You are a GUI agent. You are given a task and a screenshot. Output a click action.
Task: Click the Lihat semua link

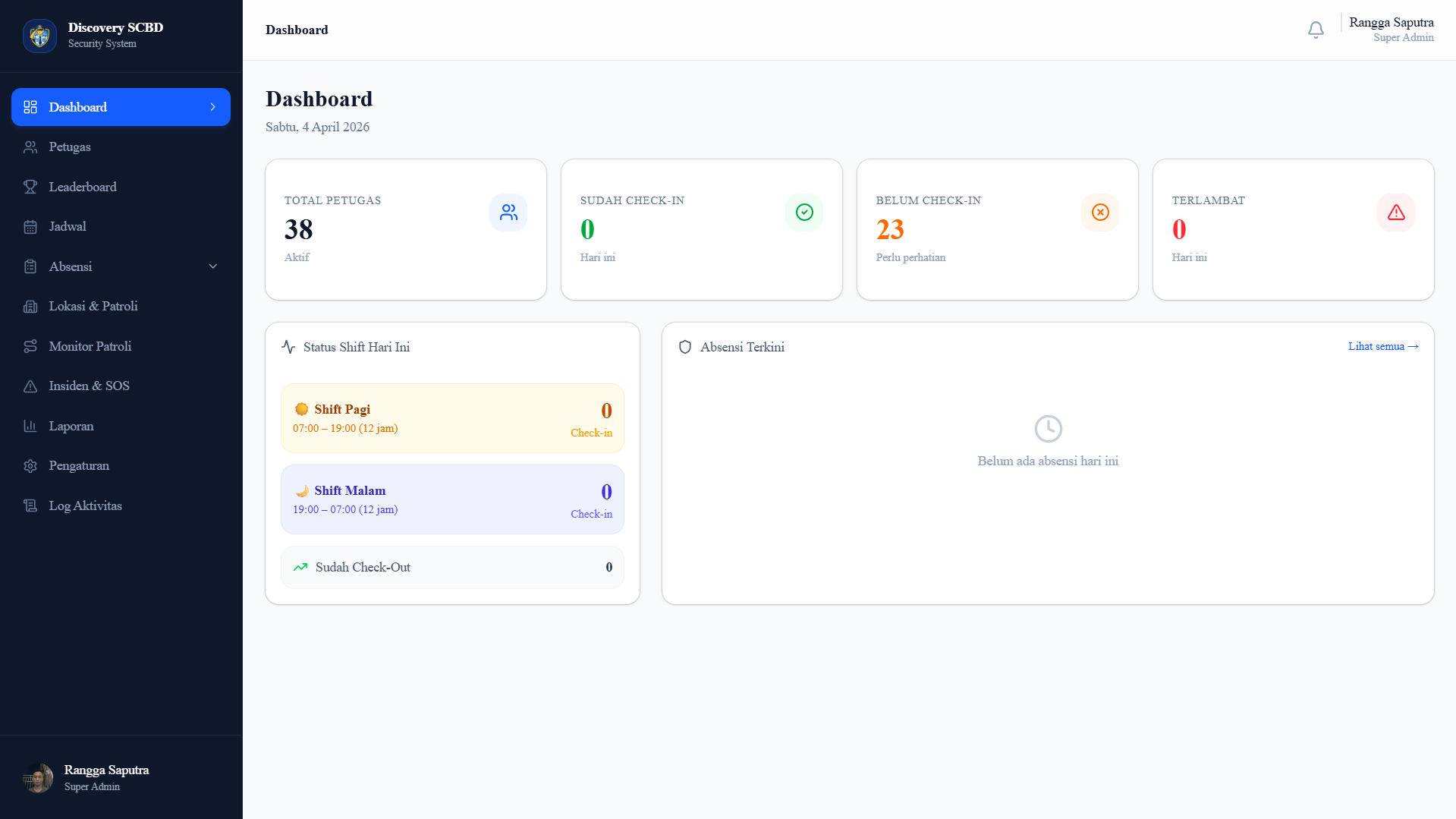(x=1382, y=346)
